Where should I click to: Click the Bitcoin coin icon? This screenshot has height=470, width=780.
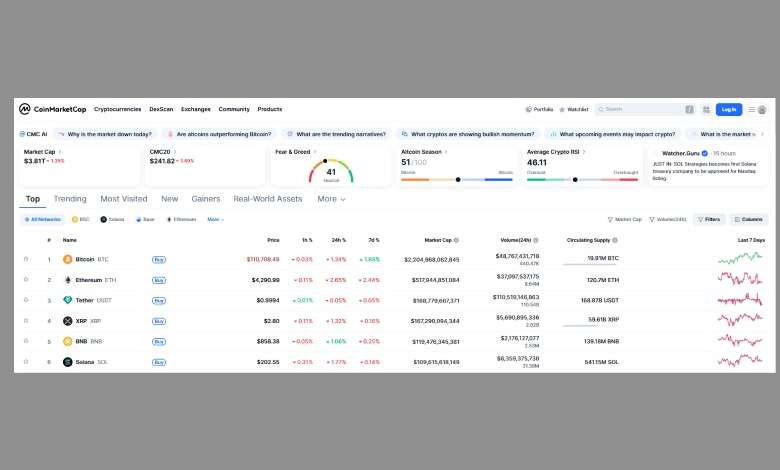(x=68, y=259)
